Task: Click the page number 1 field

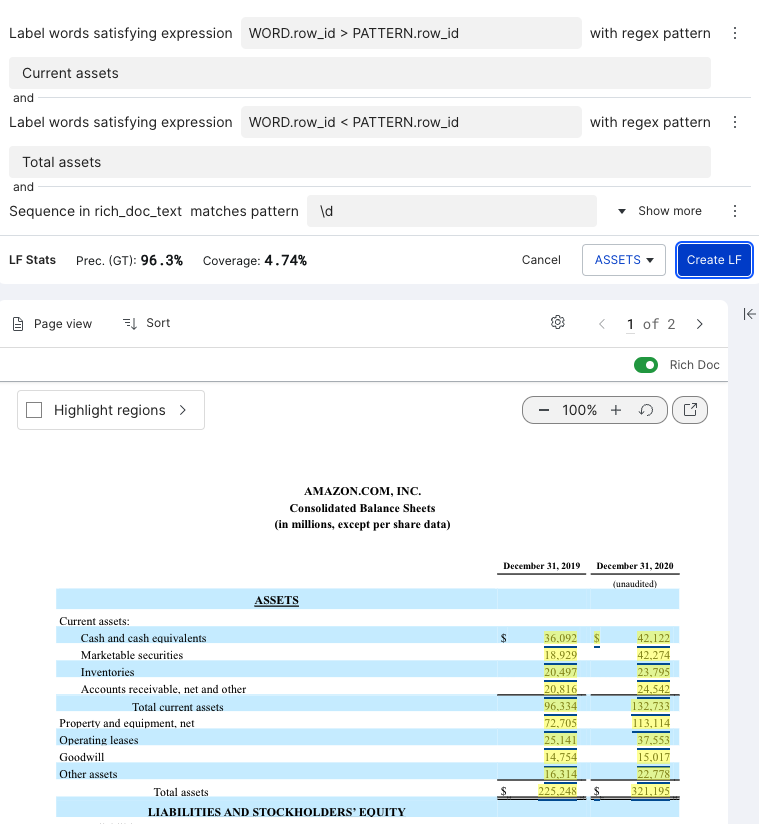Action: [x=630, y=324]
